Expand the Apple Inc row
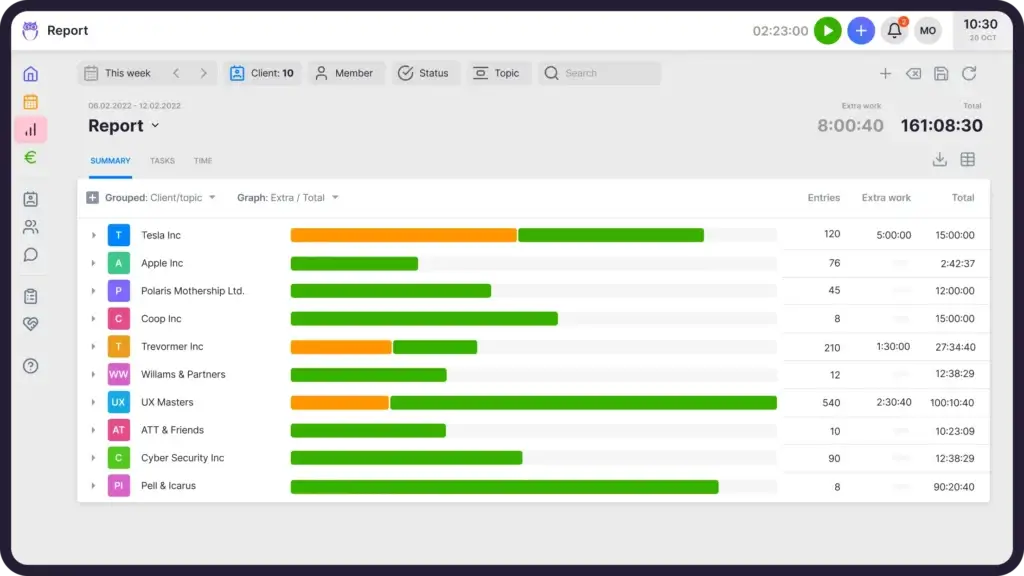1024x576 pixels. point(93,263)
